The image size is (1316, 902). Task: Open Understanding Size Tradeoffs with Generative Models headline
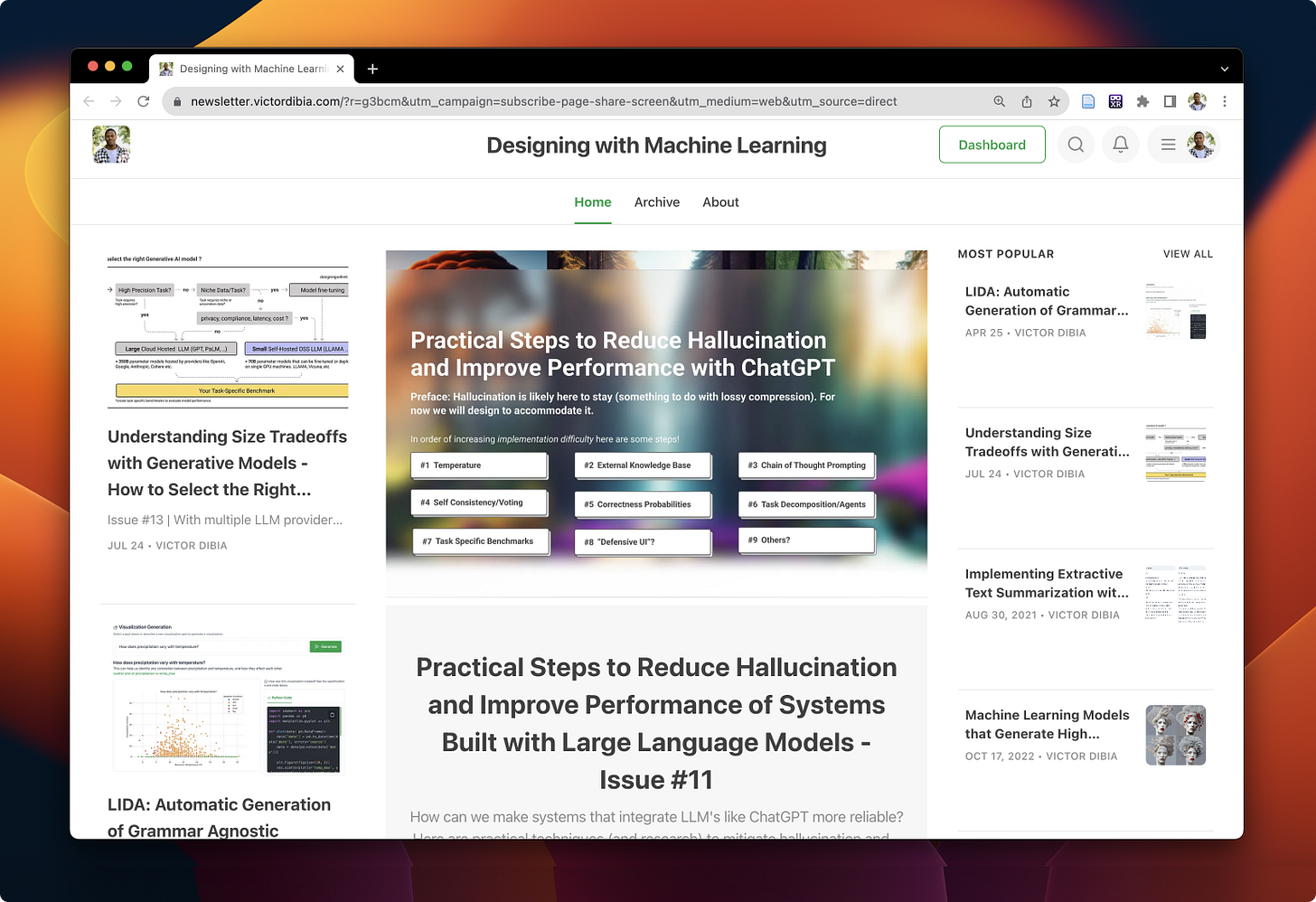click(227, 463)
